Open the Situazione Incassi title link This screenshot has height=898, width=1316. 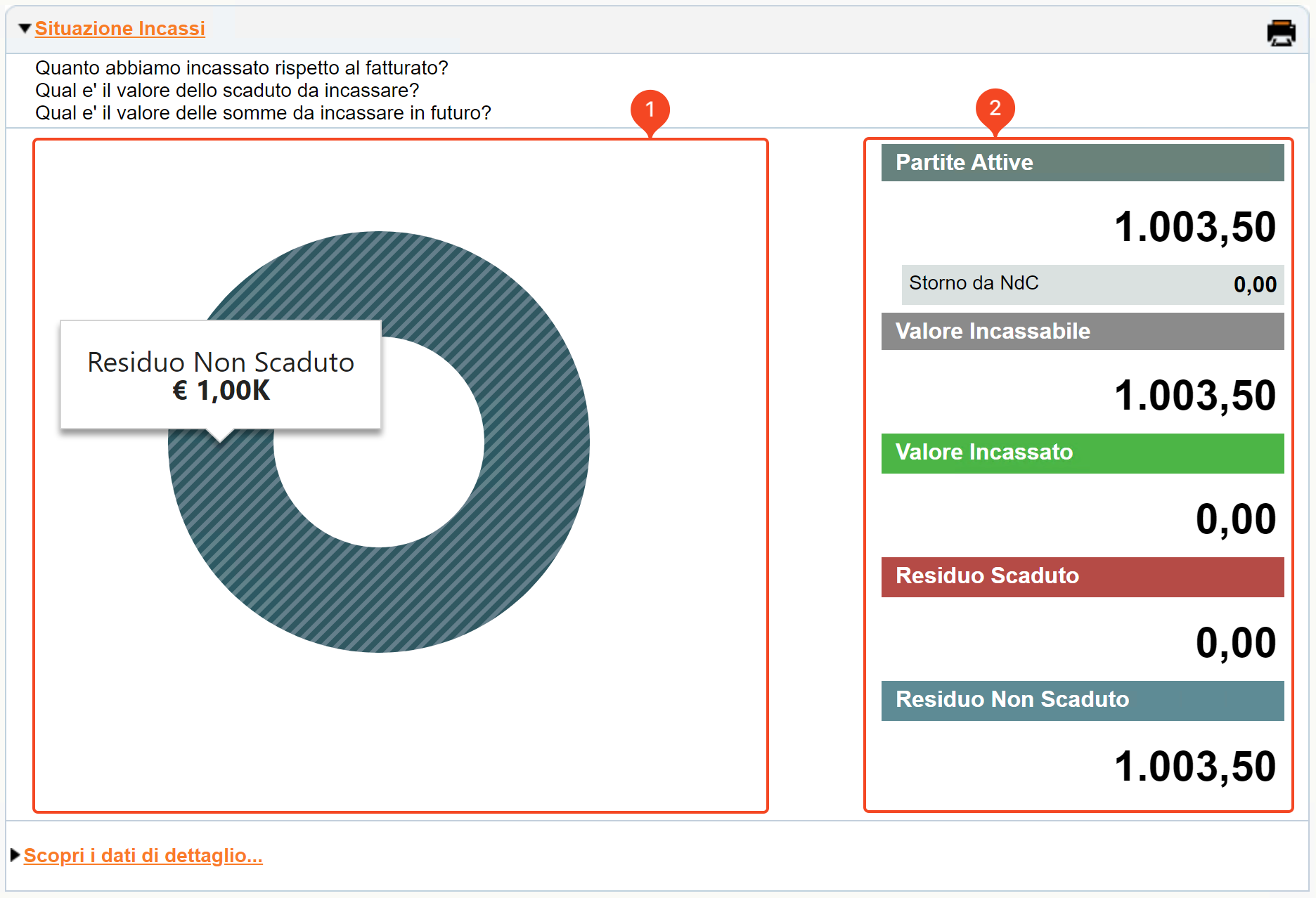120,28
